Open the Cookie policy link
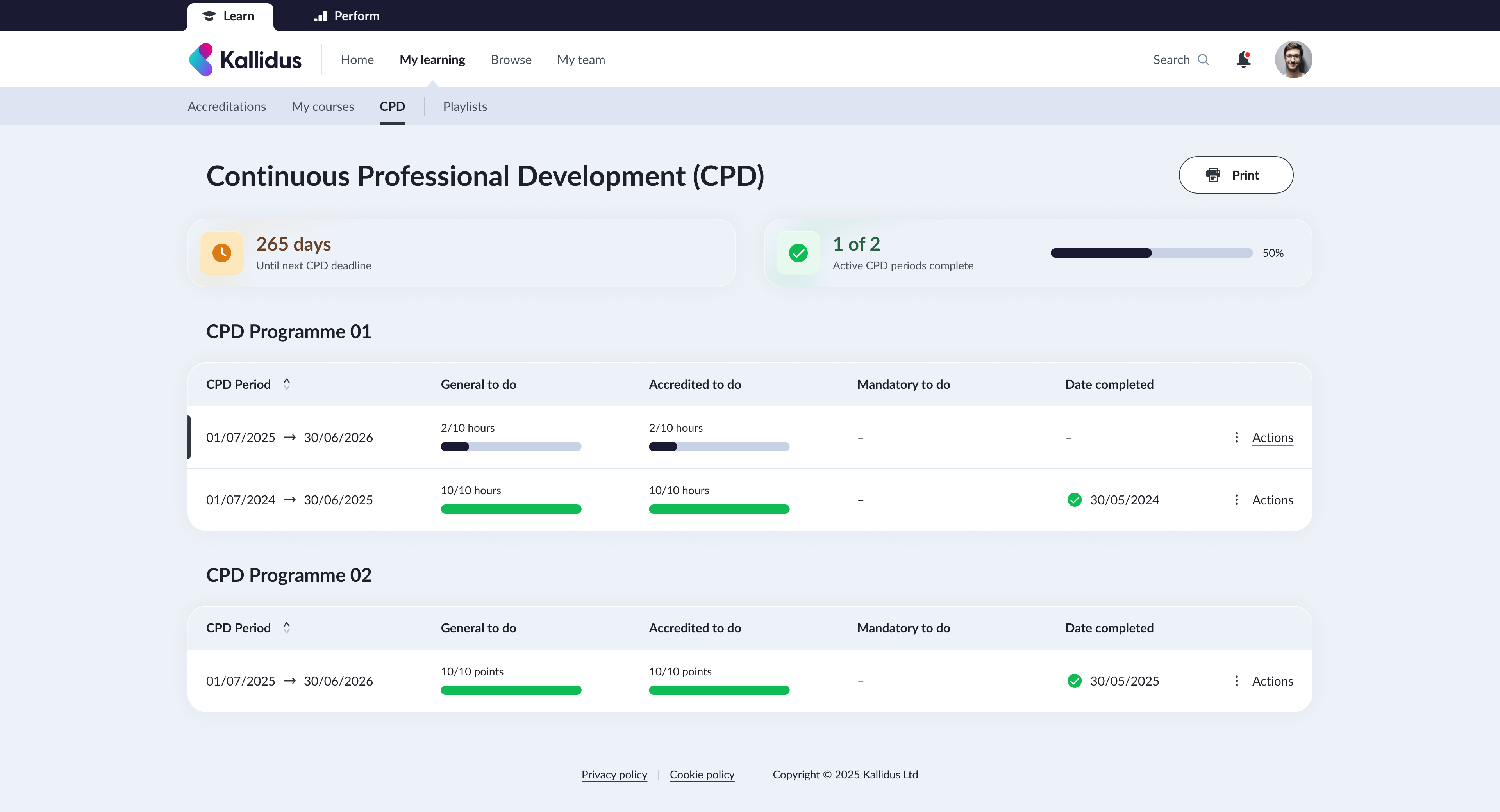1500x812 pixels. coord(702,774)
